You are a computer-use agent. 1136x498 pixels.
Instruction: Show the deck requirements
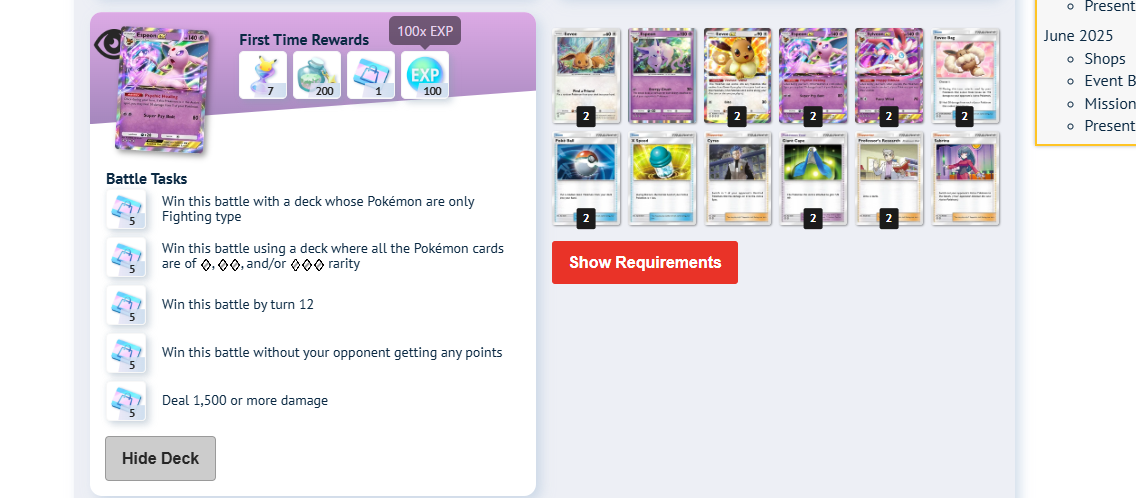[x=645, y=262]
